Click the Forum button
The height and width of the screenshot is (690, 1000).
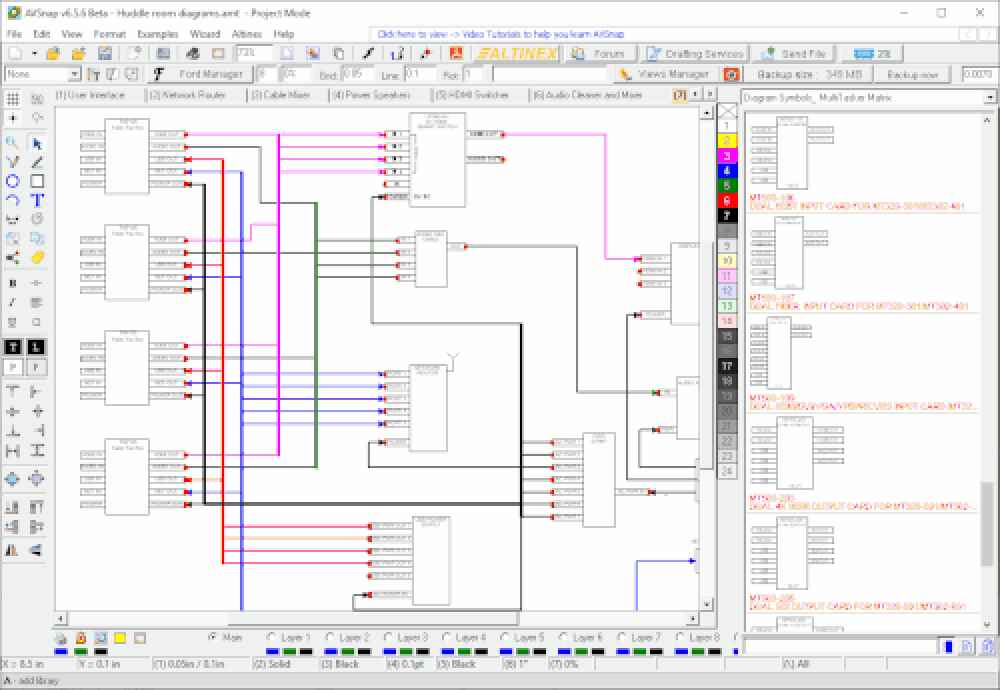599,54
